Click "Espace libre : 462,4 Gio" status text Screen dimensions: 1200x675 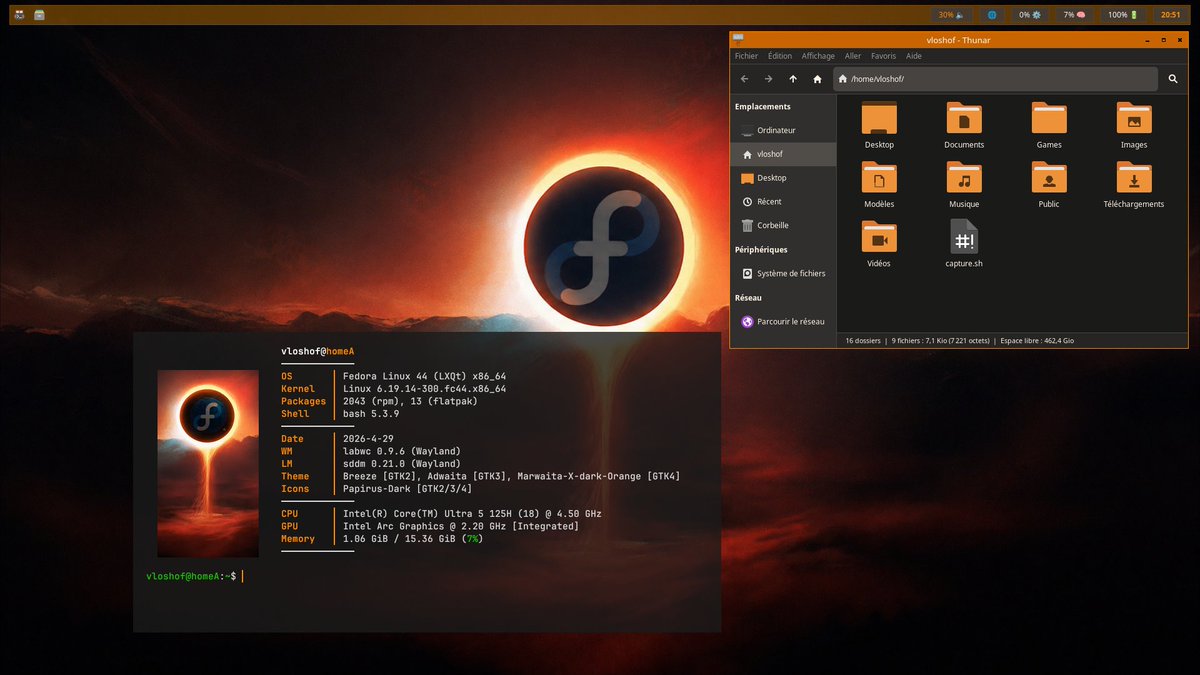[1037, 340]
